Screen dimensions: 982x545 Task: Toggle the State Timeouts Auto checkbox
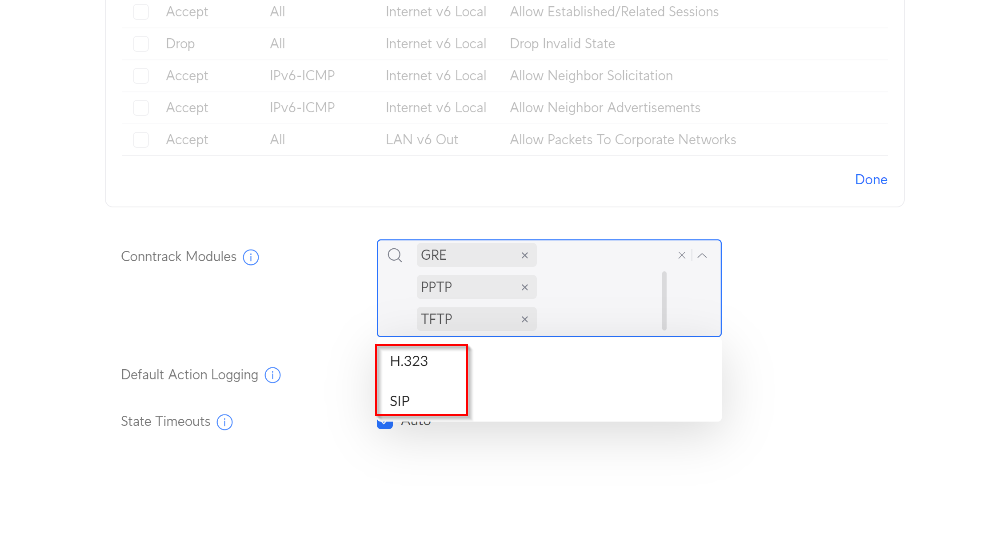385,423
